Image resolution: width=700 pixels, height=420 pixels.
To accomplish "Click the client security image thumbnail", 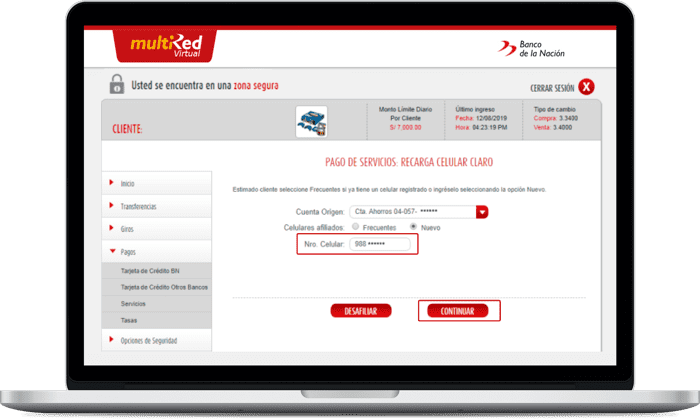I will pyautogui.click(x=311, y=121).
